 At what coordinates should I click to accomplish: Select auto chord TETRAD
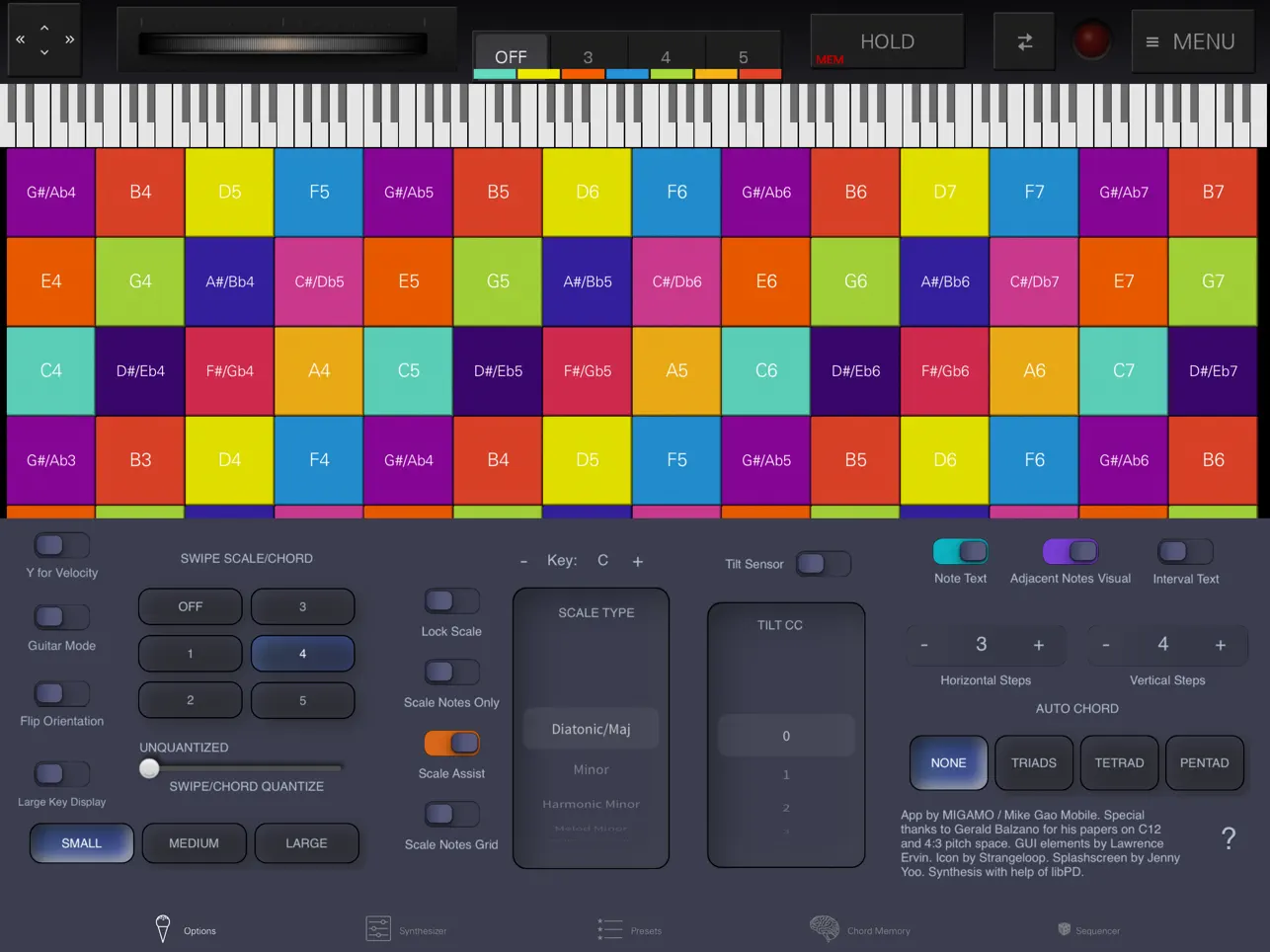[x=1119, y=762]
